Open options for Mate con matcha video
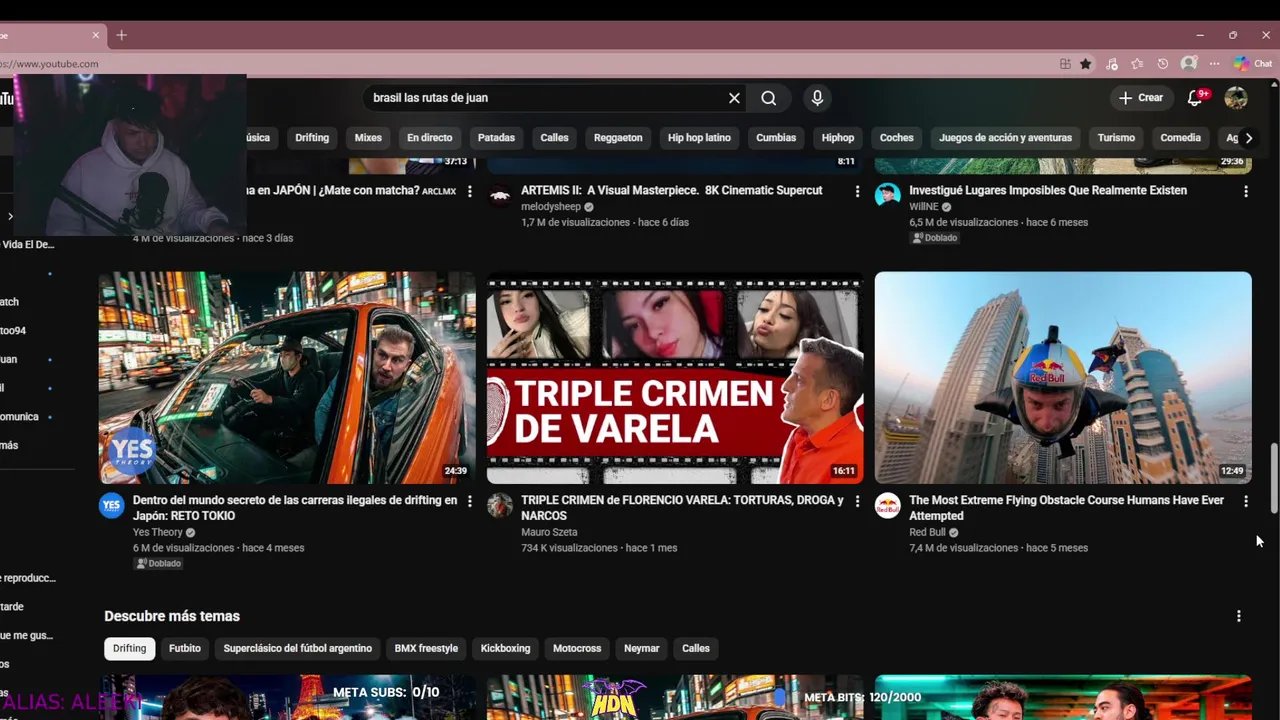1280x720 pixels. pyautogui.click(x=469, y=191)
